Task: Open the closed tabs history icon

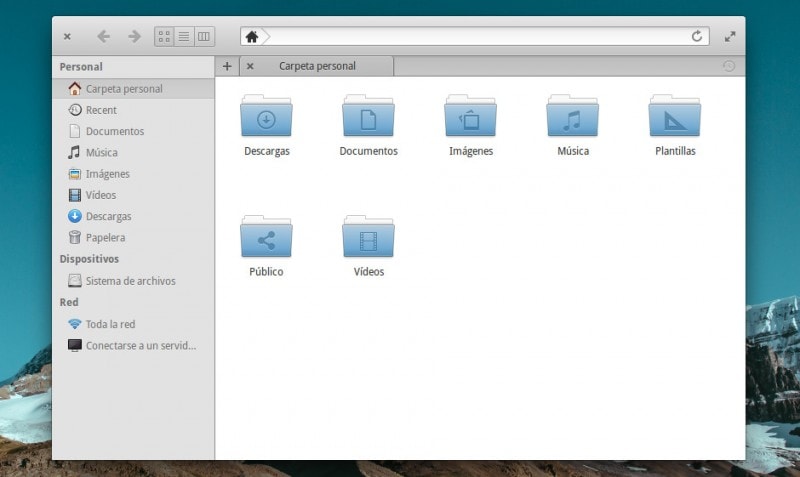Action: (x=729, y=66)
